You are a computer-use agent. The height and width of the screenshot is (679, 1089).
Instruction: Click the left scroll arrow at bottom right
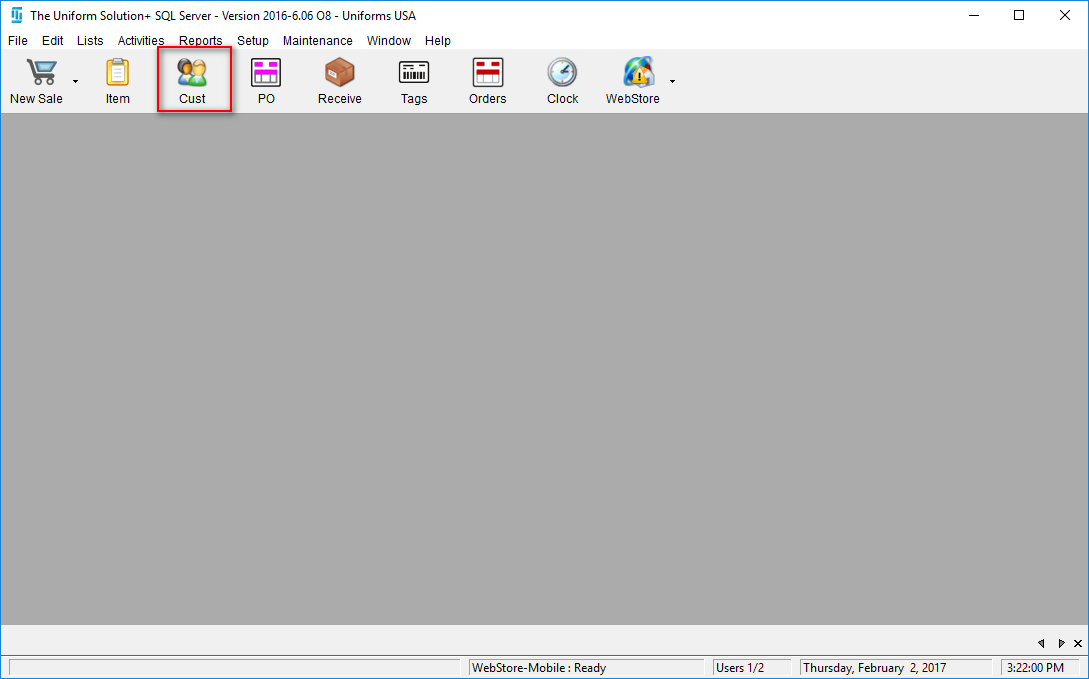point(1041,643)
